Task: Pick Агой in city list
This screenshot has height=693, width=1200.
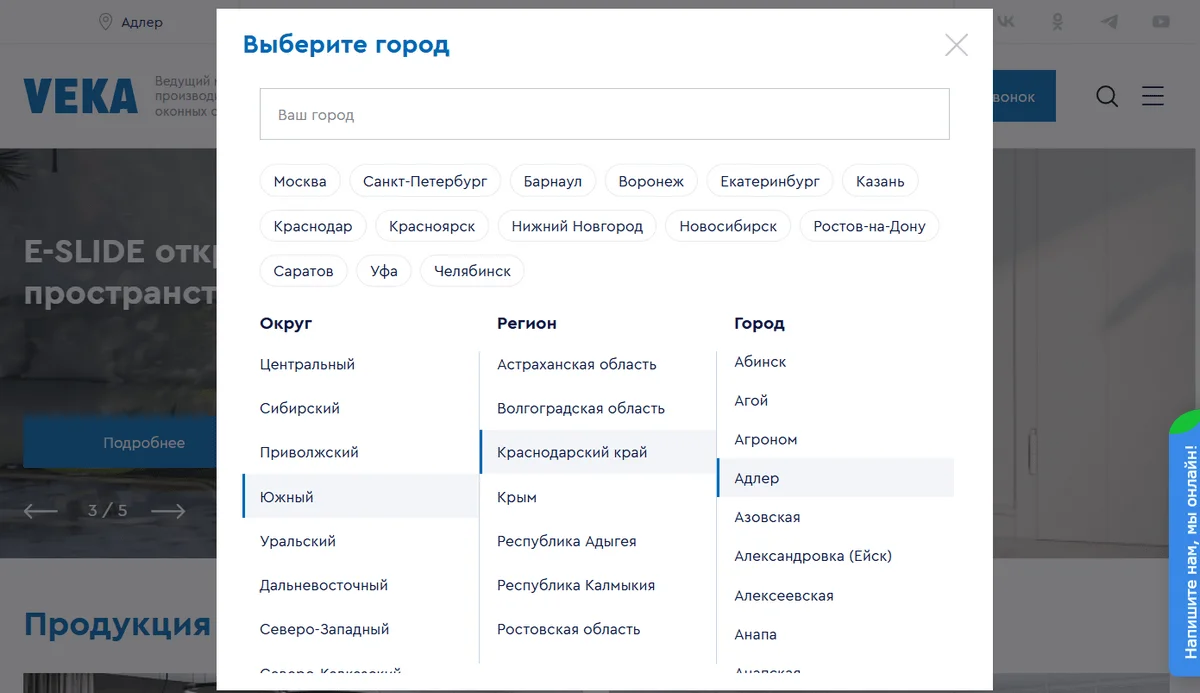Action: [835, 400]
